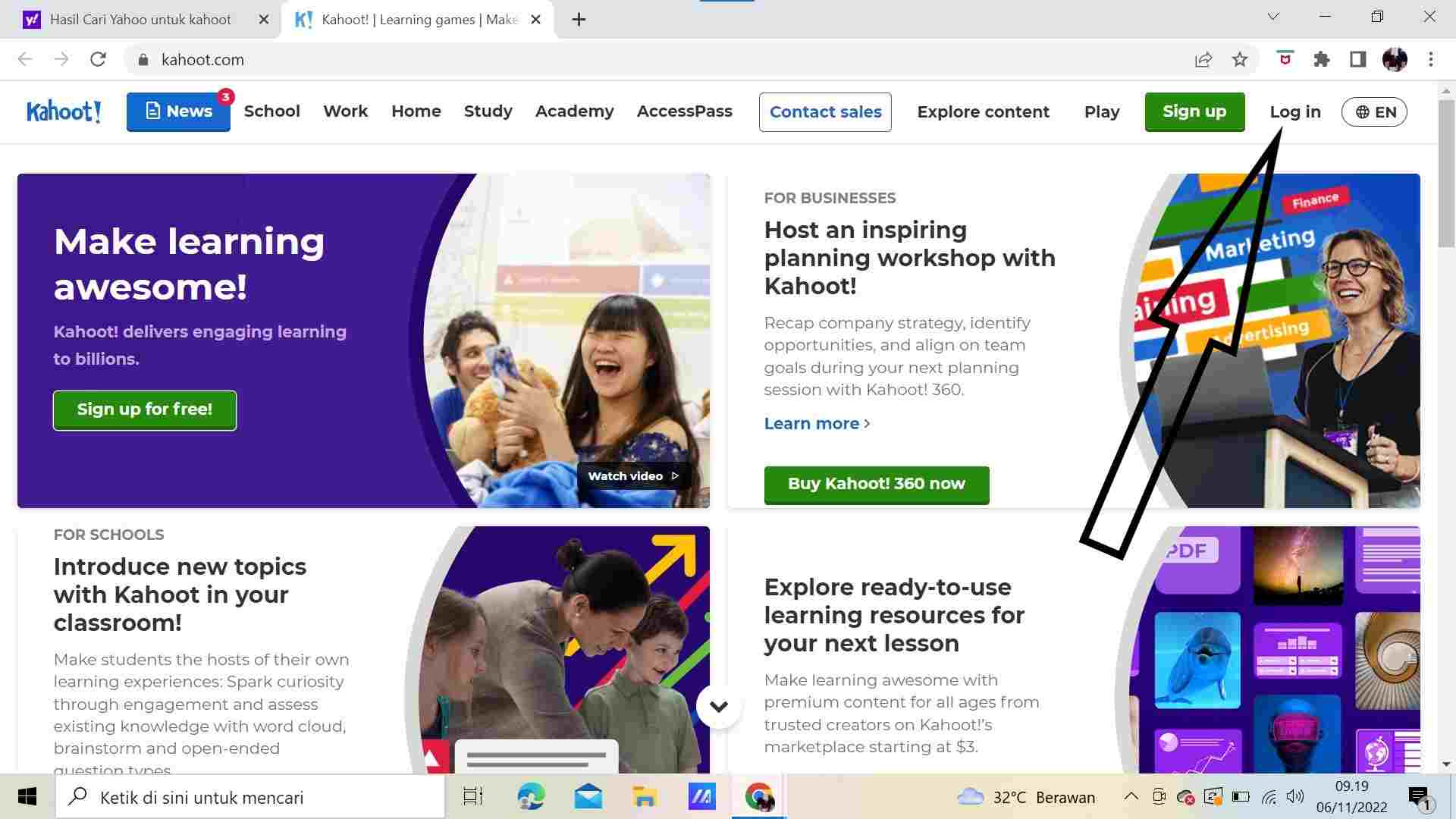
Task: Play the Watch video button
Action: click(x=633, y=476)
